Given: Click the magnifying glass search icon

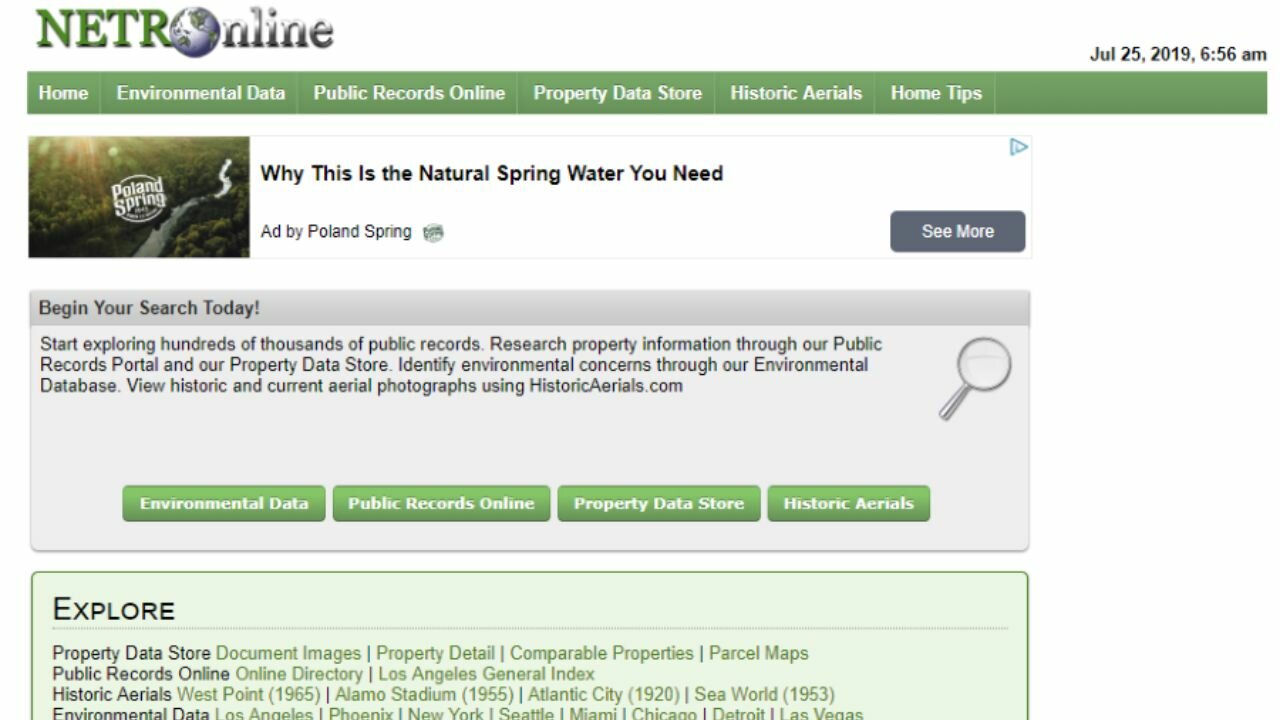Looking at the screenshot, I should point(975,377).
